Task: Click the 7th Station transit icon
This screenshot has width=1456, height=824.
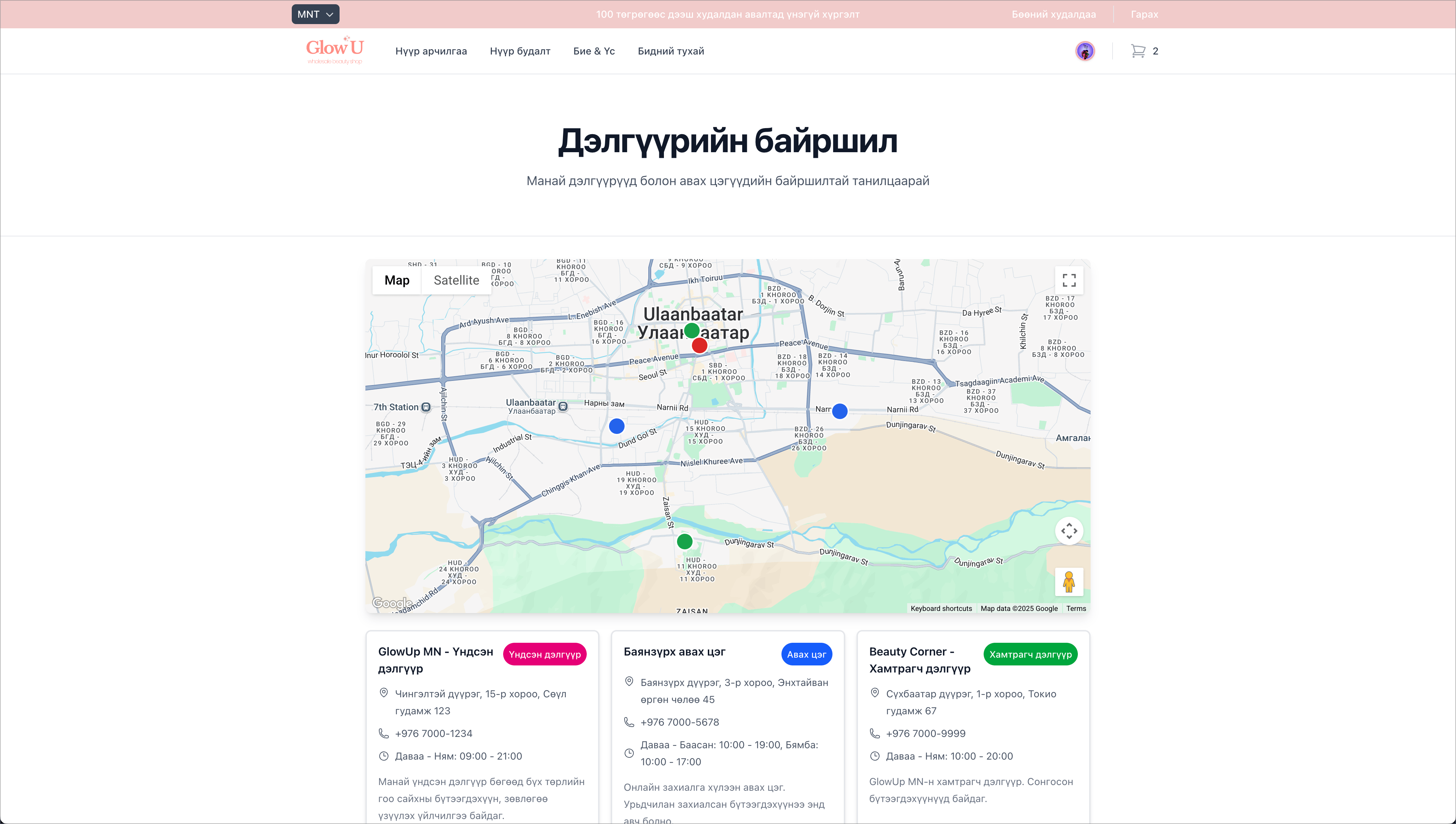Action: [426, 407]
